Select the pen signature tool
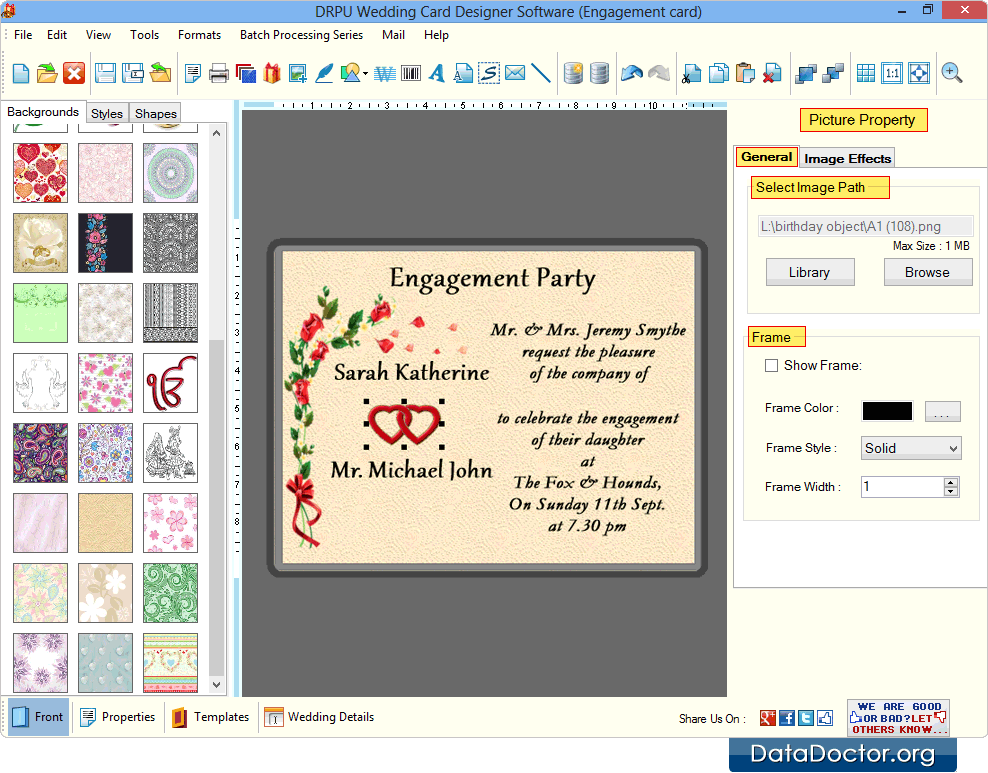This screenshot has height=773, width=988. 324,74
